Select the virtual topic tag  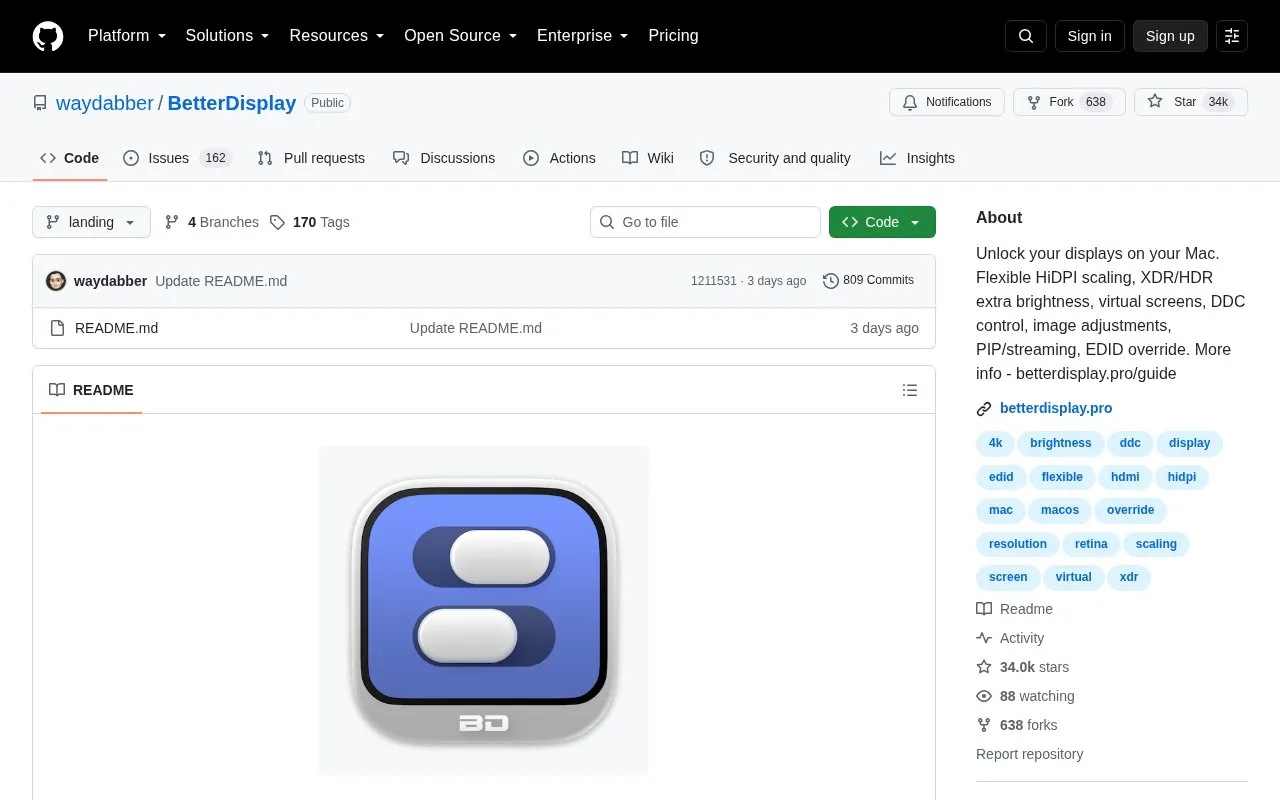point(1074,577)
